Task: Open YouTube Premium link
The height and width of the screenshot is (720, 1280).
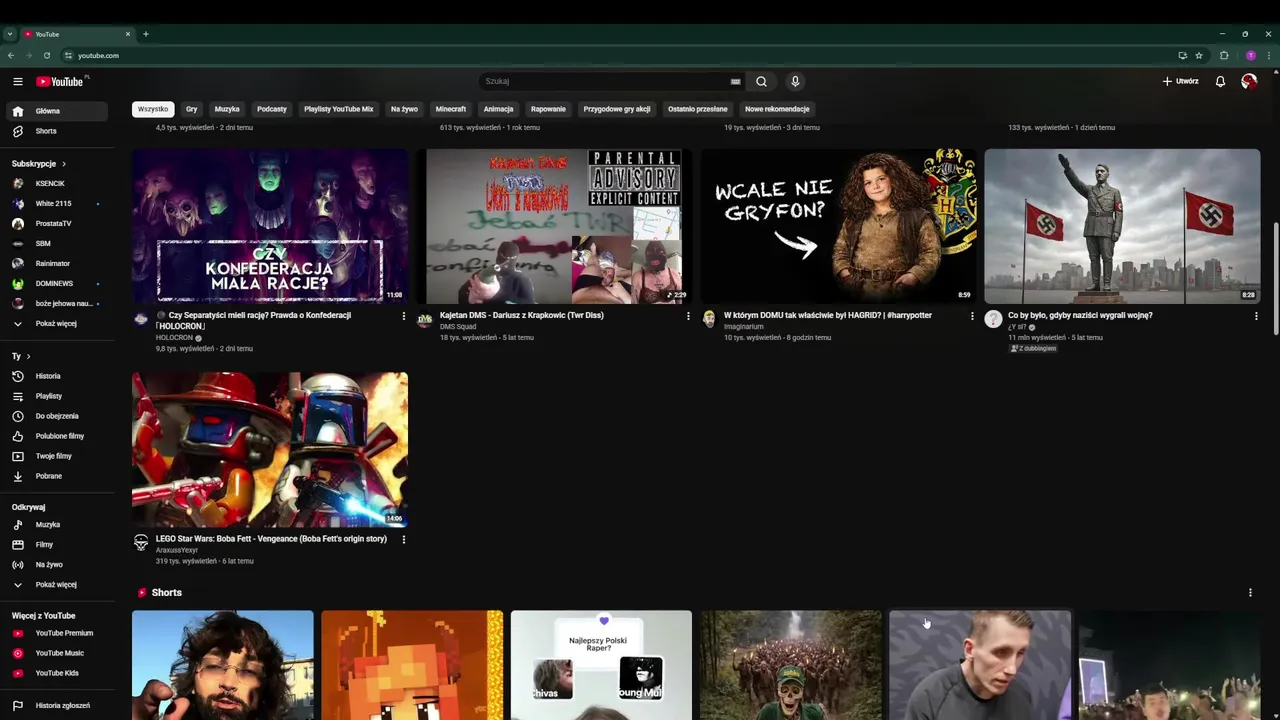Action: click(55, 633)
